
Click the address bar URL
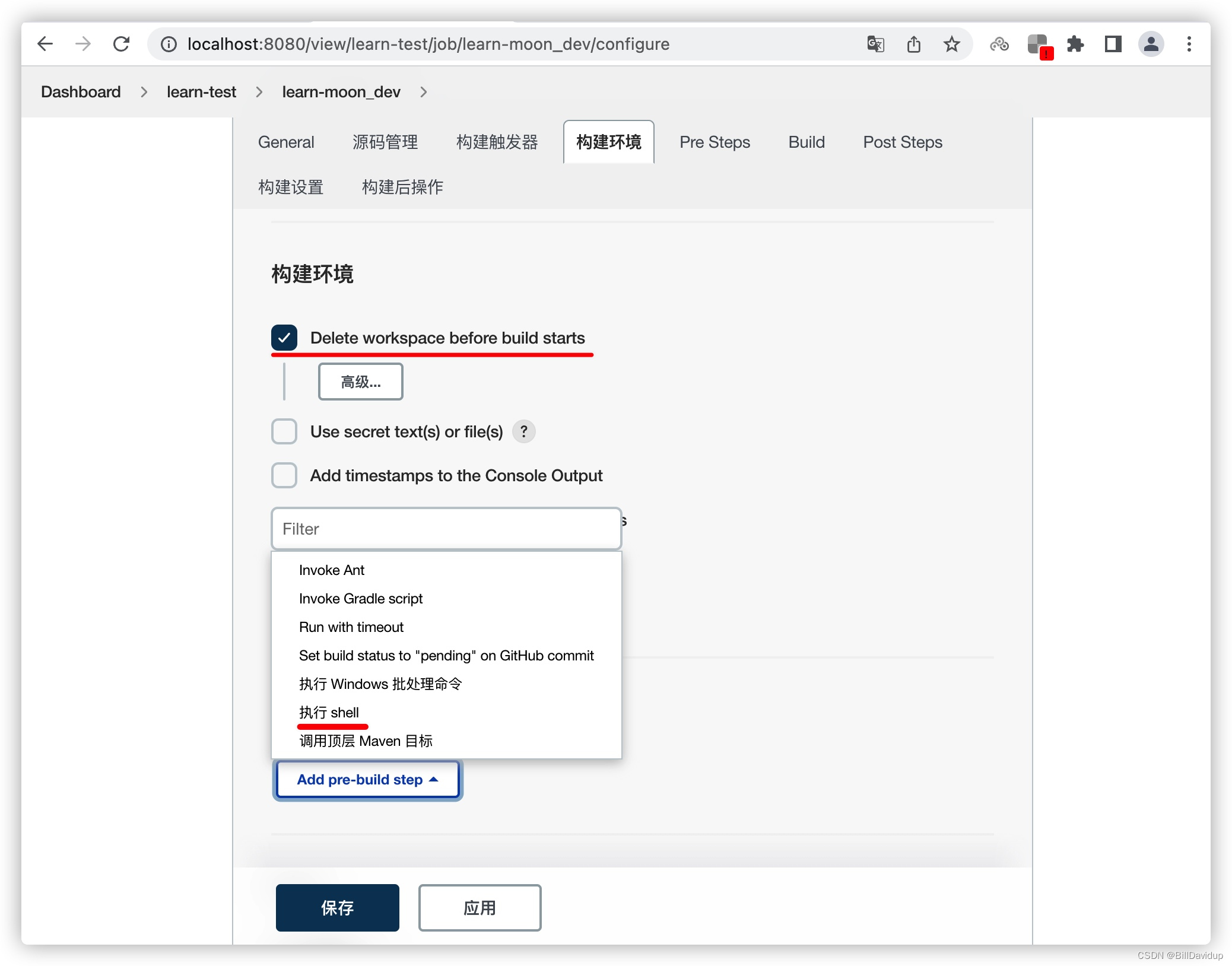[x=428, y=44]
